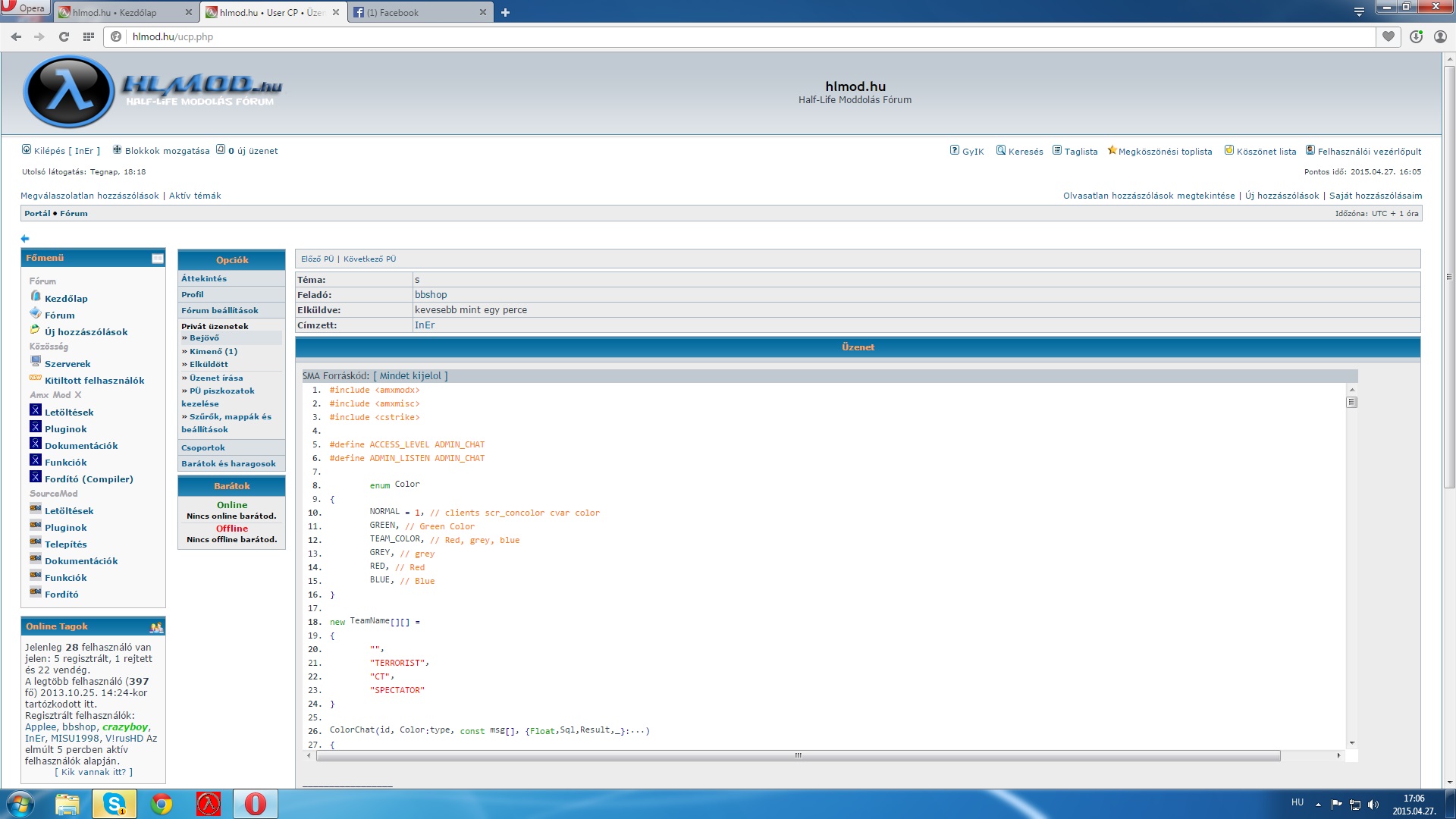
Task: Open Skype from taskbar
Action: pos(115,804)
